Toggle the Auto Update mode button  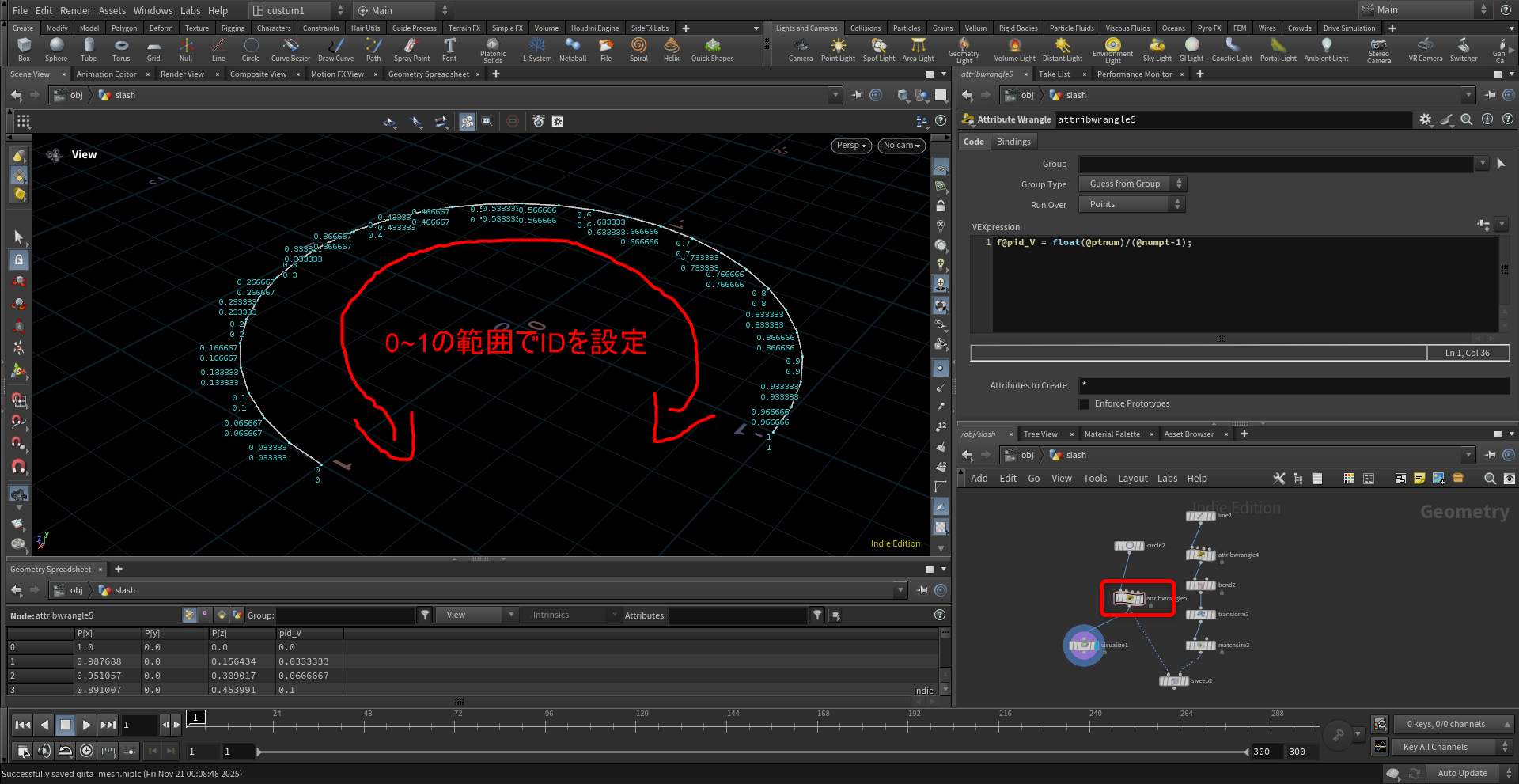(x=1461, y=773)
